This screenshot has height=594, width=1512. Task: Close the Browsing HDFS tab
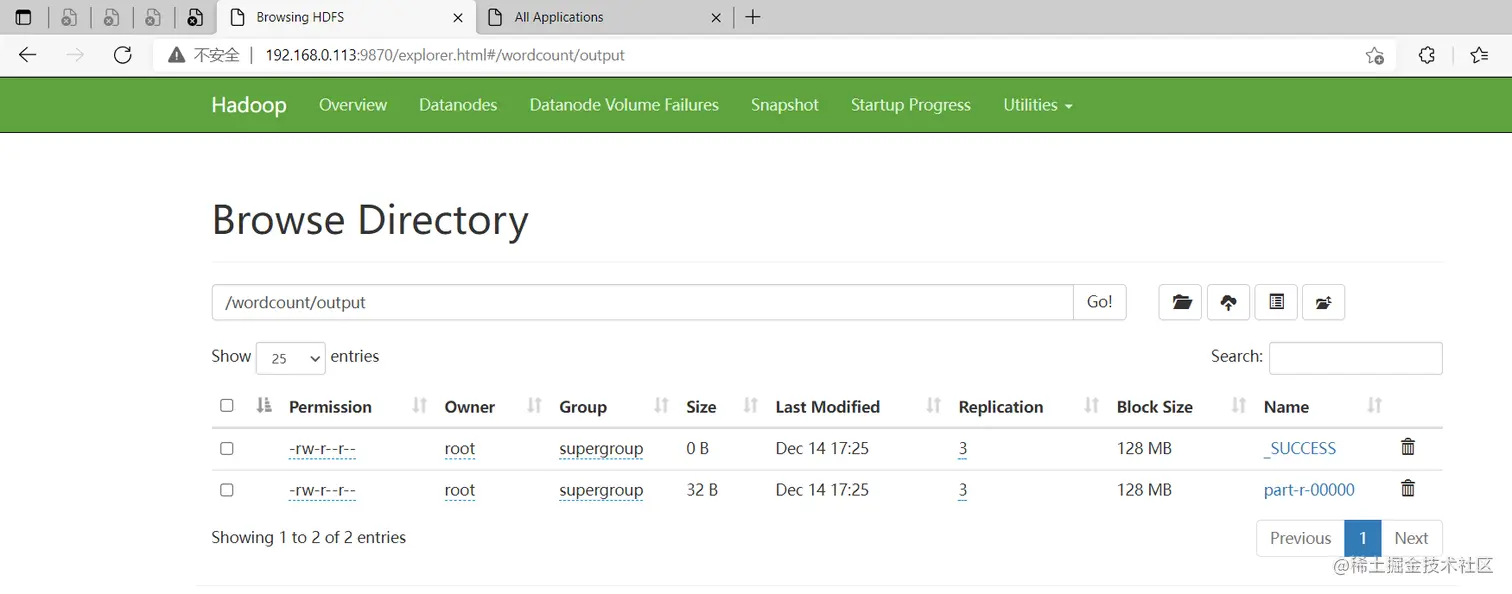tap(458, 17)
